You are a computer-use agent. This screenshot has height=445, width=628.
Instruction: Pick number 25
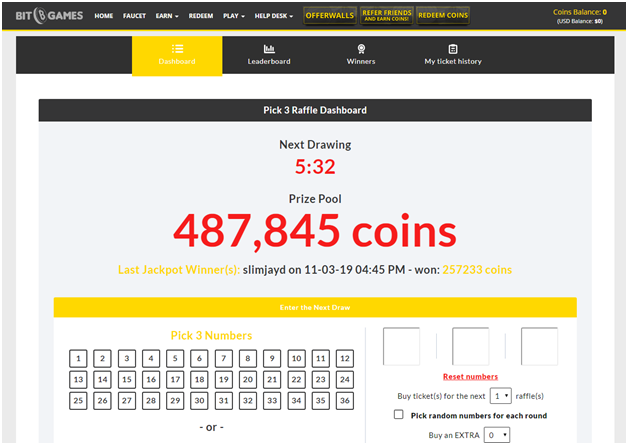pyautogui.click(x=78, y=401)
